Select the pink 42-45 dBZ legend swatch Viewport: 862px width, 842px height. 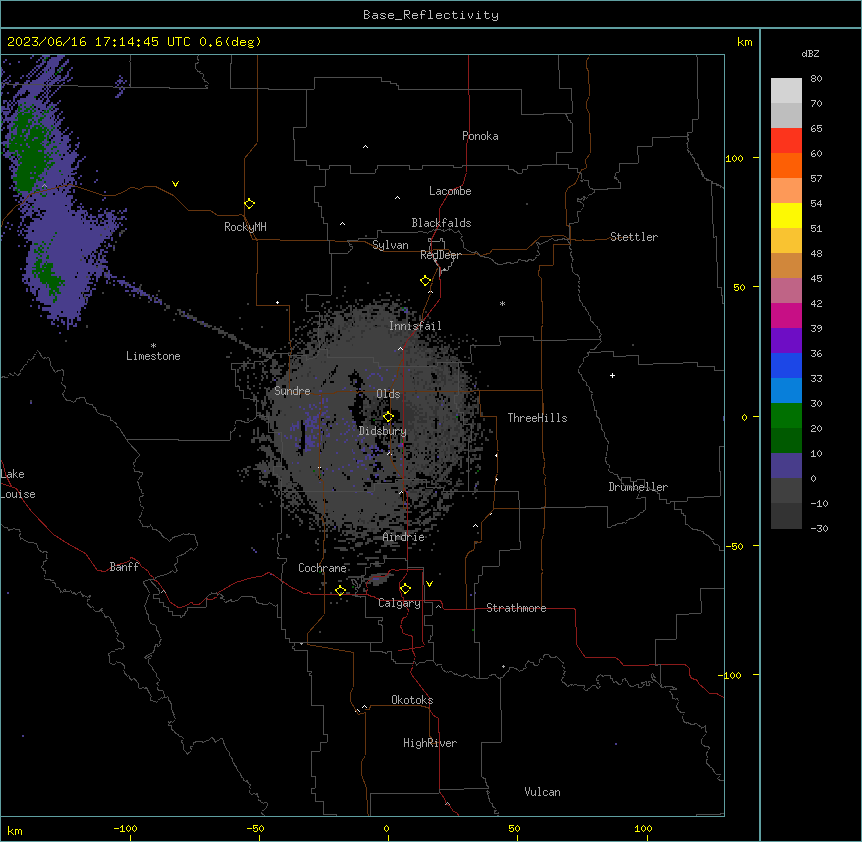[786, 291]
